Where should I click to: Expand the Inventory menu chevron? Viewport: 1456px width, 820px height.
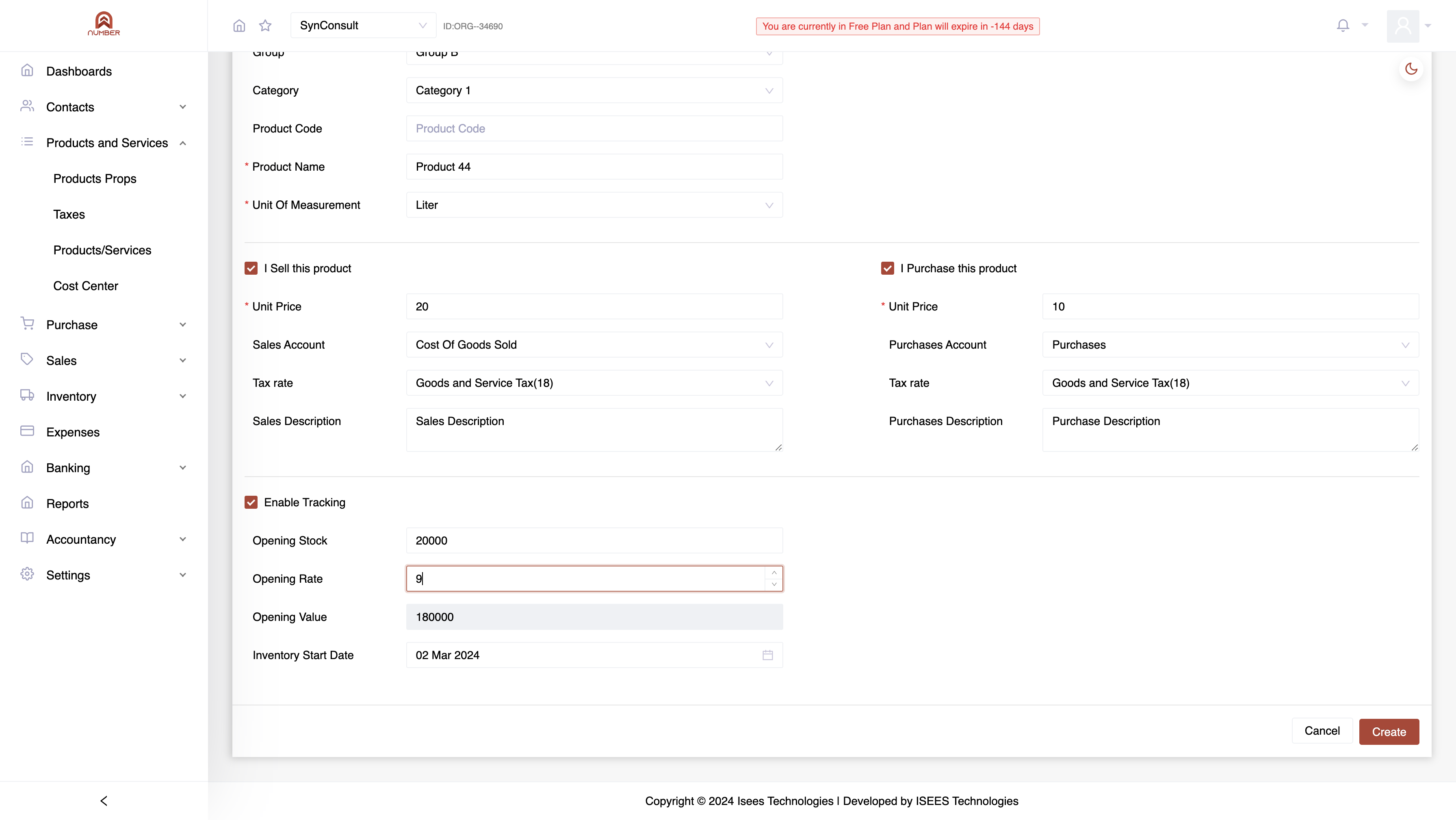182,397
